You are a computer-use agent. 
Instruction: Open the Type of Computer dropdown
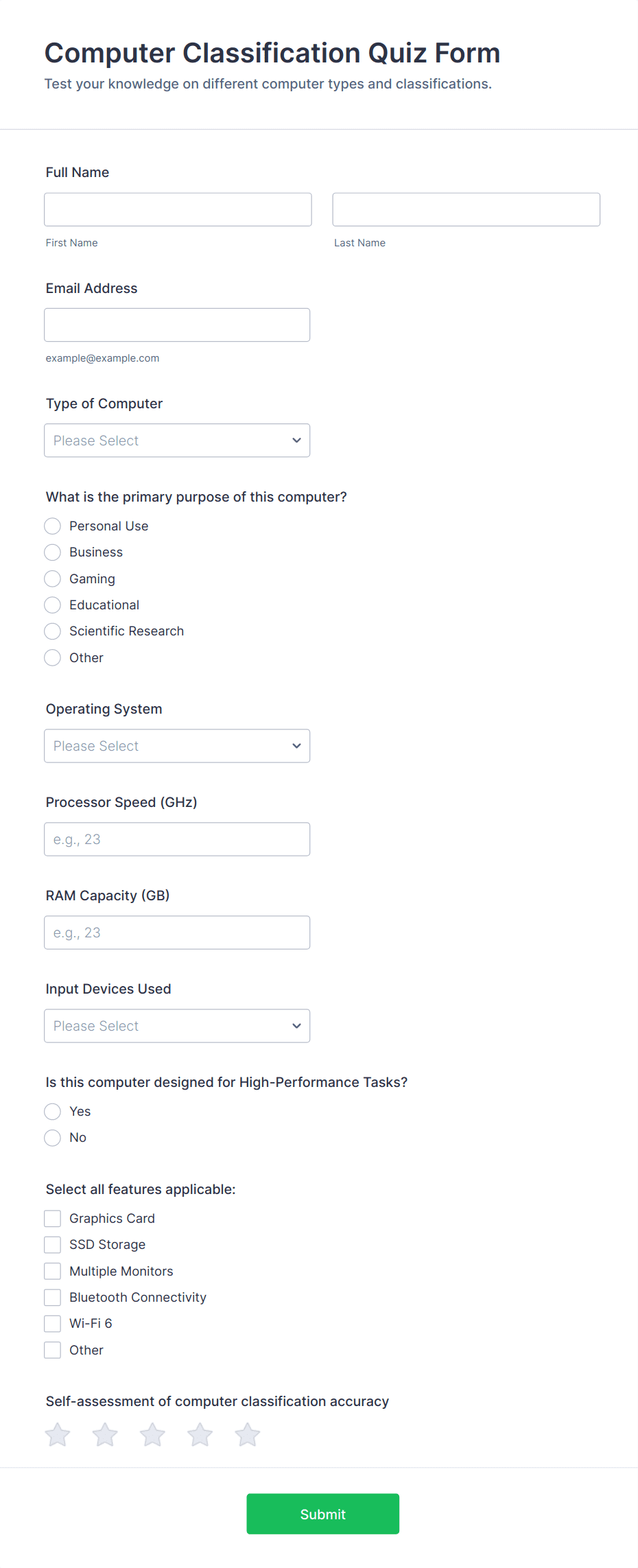[x=177, y=441]
